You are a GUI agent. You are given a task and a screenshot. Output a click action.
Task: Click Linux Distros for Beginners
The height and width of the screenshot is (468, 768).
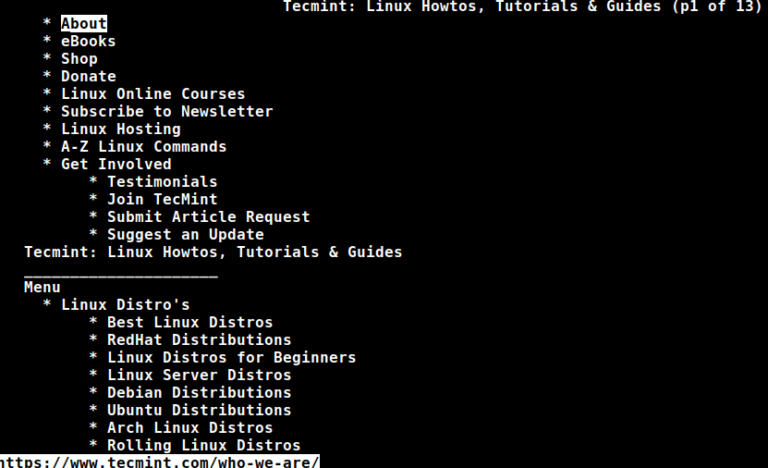pyautogui.click(x=231, y=358)
